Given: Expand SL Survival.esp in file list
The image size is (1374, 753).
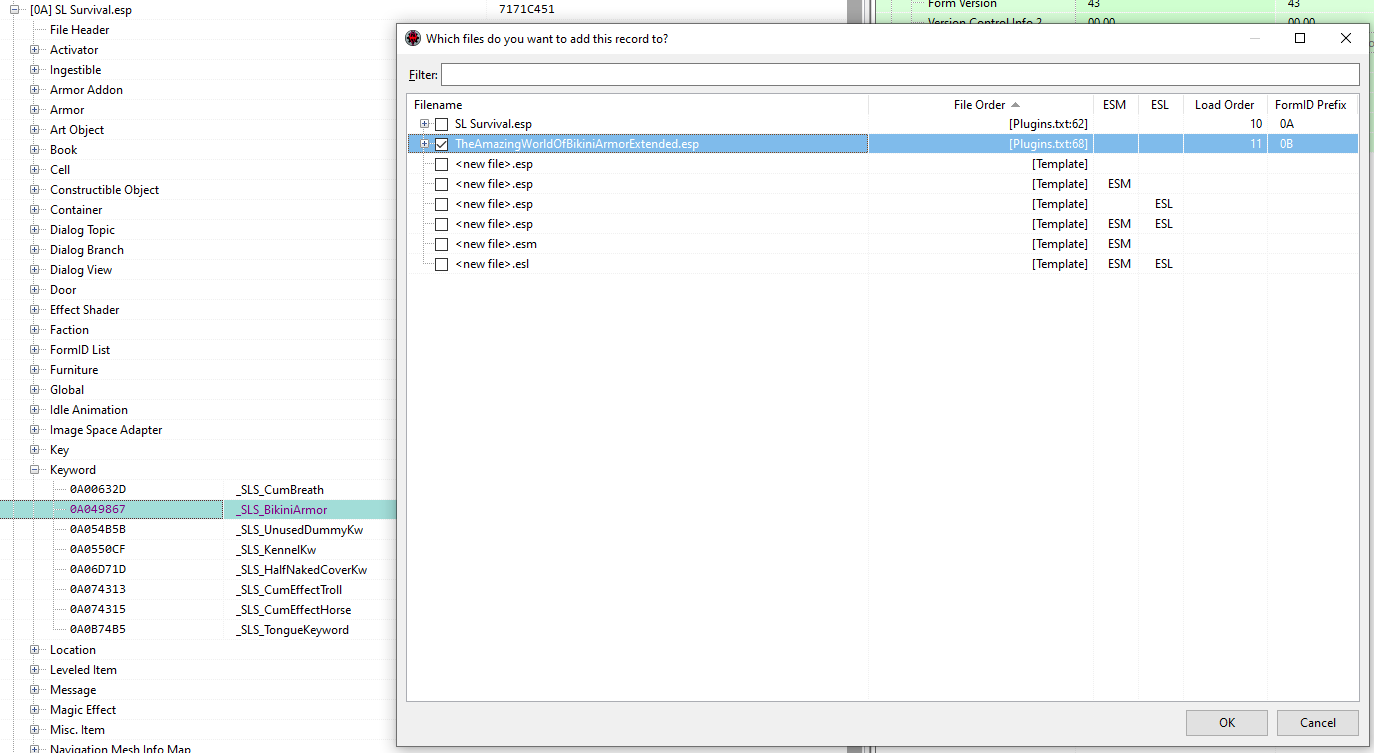Looking at the screenshot, I should (x=424, y=124).
